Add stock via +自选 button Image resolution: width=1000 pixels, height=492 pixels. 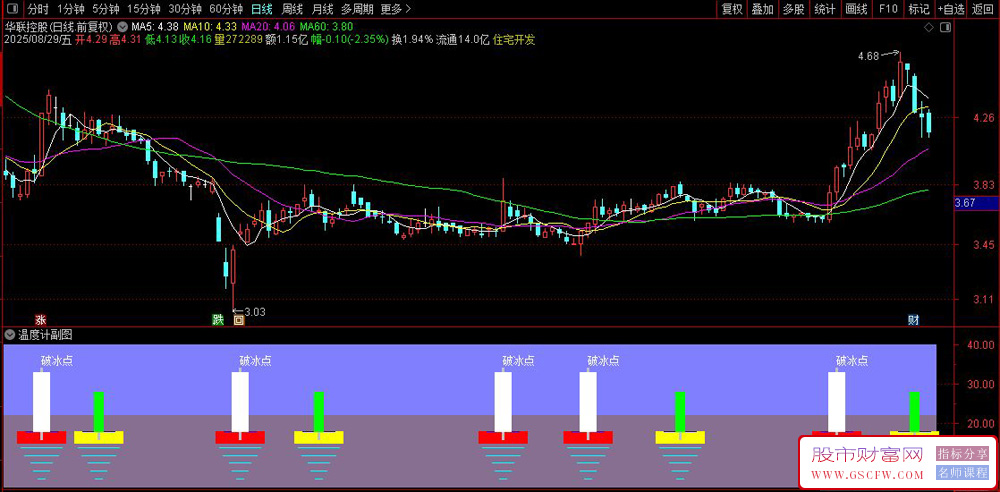(x=952, y=9)
